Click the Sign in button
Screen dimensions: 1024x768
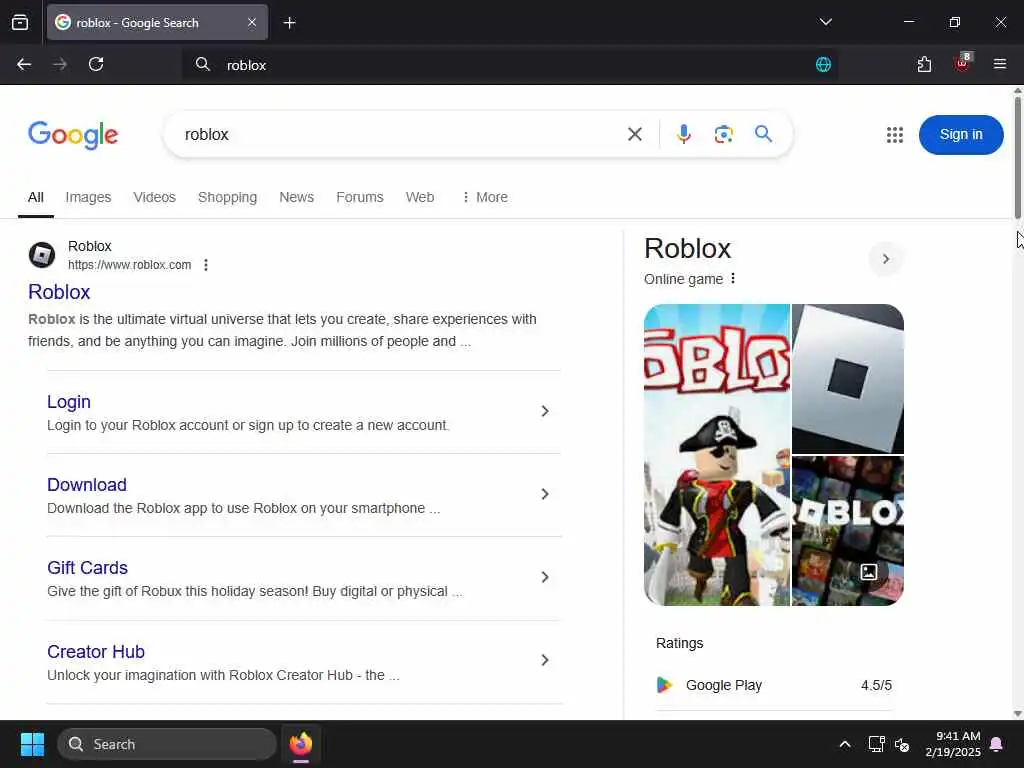(x=961, y=135)
